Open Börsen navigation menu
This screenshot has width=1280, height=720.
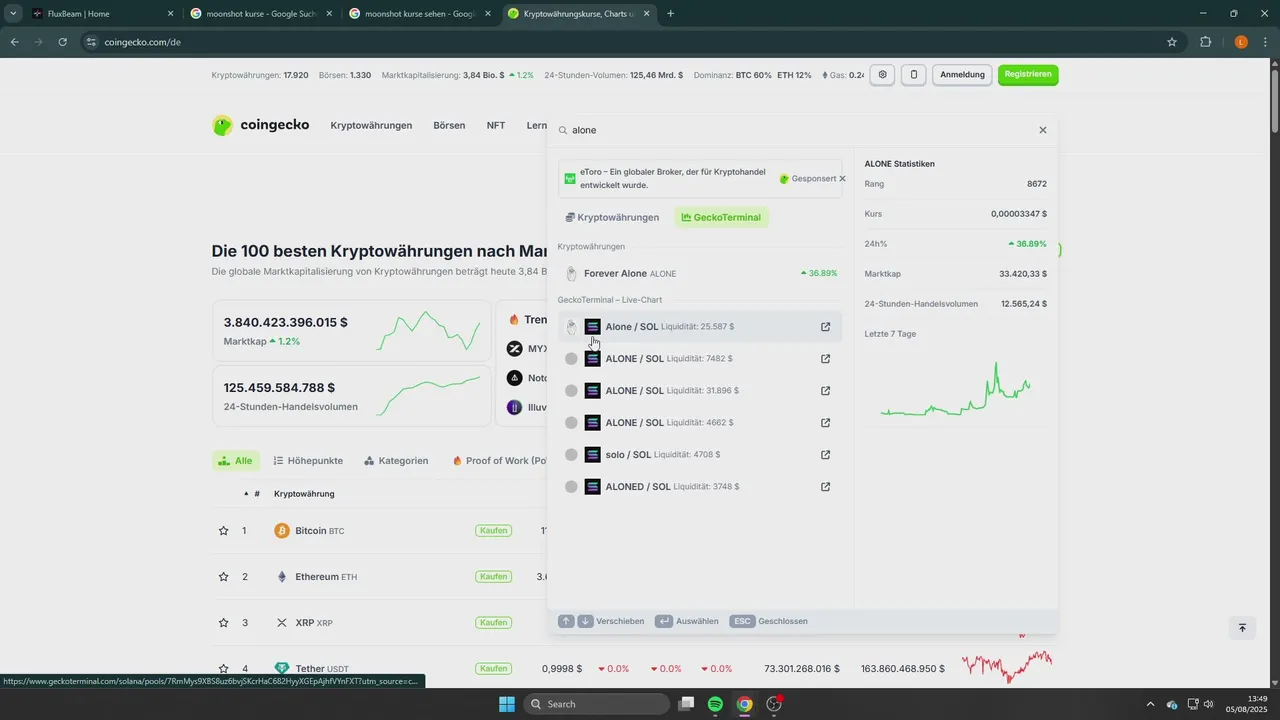(449, 125)
